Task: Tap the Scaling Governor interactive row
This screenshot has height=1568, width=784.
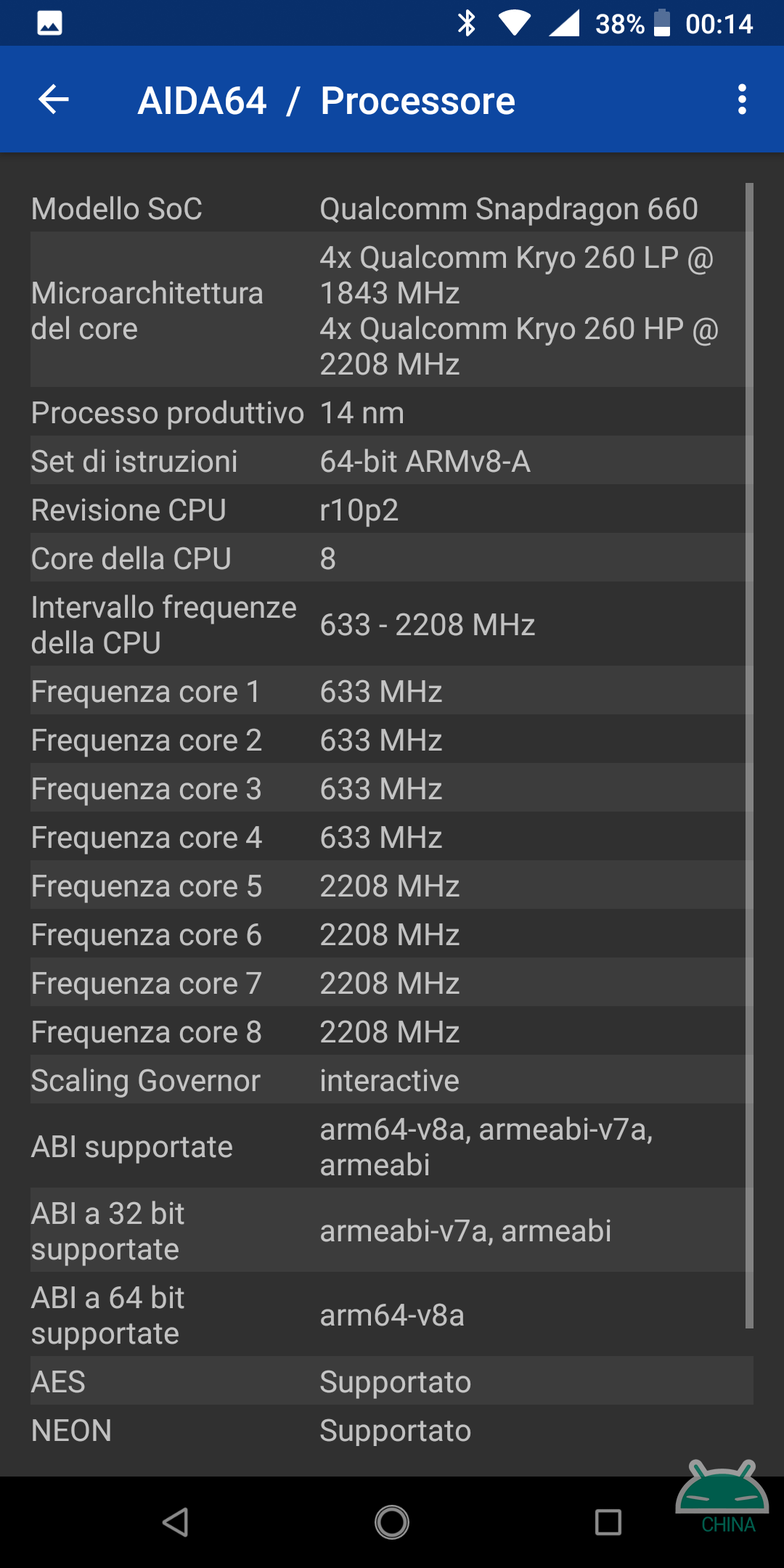Action: (388, 1080)
